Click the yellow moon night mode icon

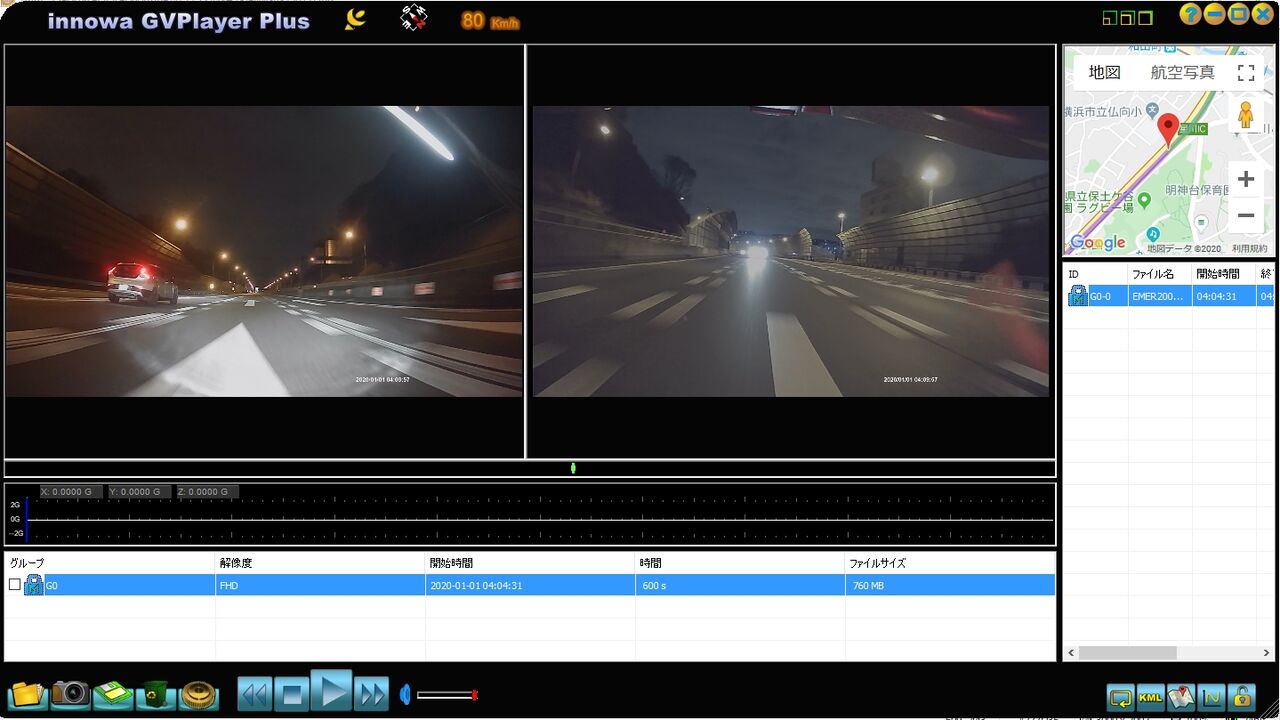(355, 19)
